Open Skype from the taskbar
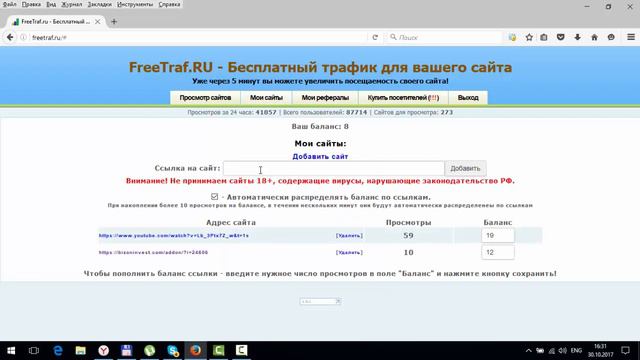Viewport: 640px width, 360px height. tap(173, 350)
